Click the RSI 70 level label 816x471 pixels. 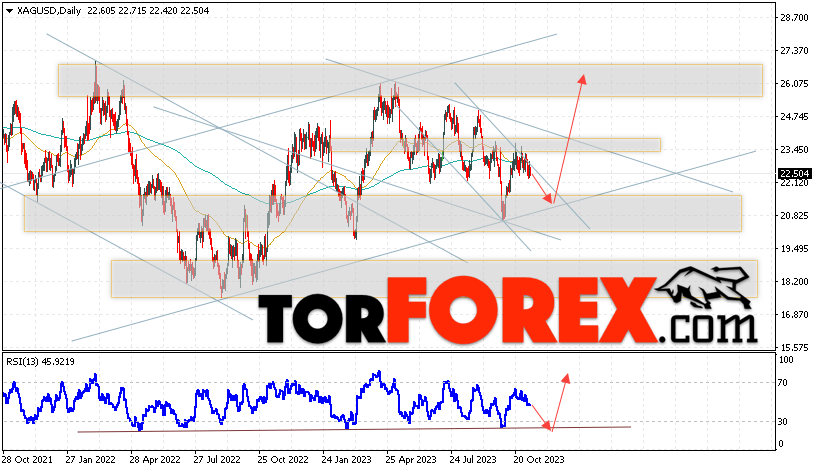point(783,383)
